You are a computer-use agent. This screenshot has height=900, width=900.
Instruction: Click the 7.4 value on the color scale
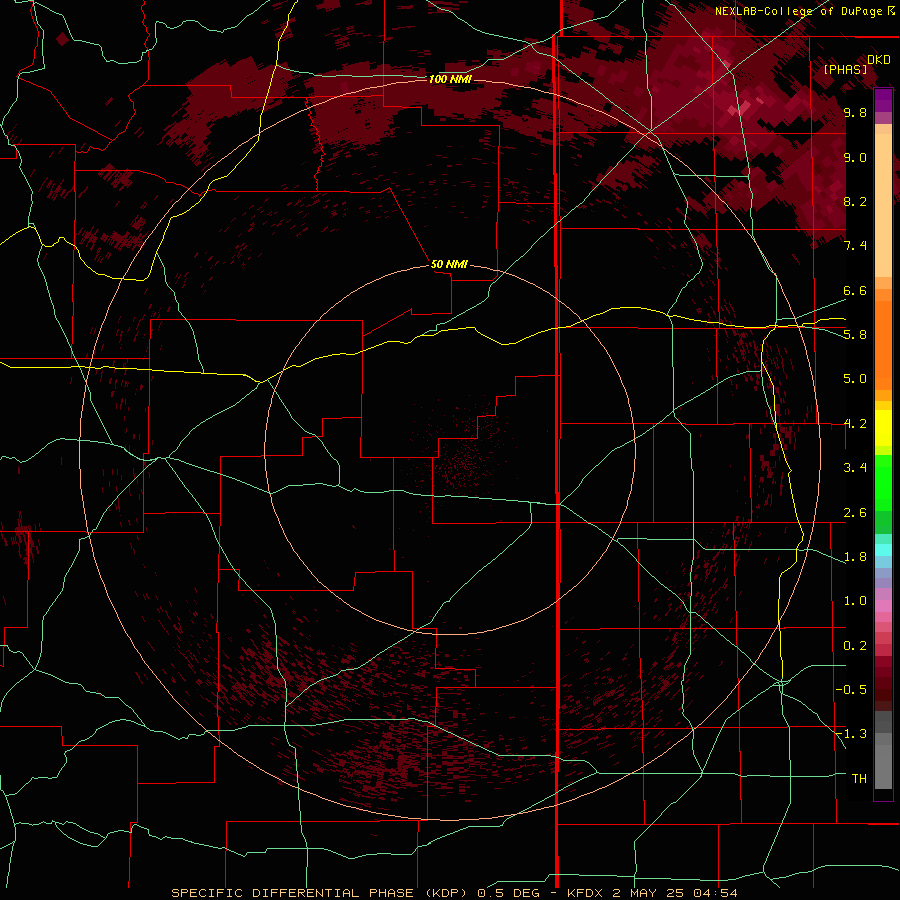coord(855,246)
